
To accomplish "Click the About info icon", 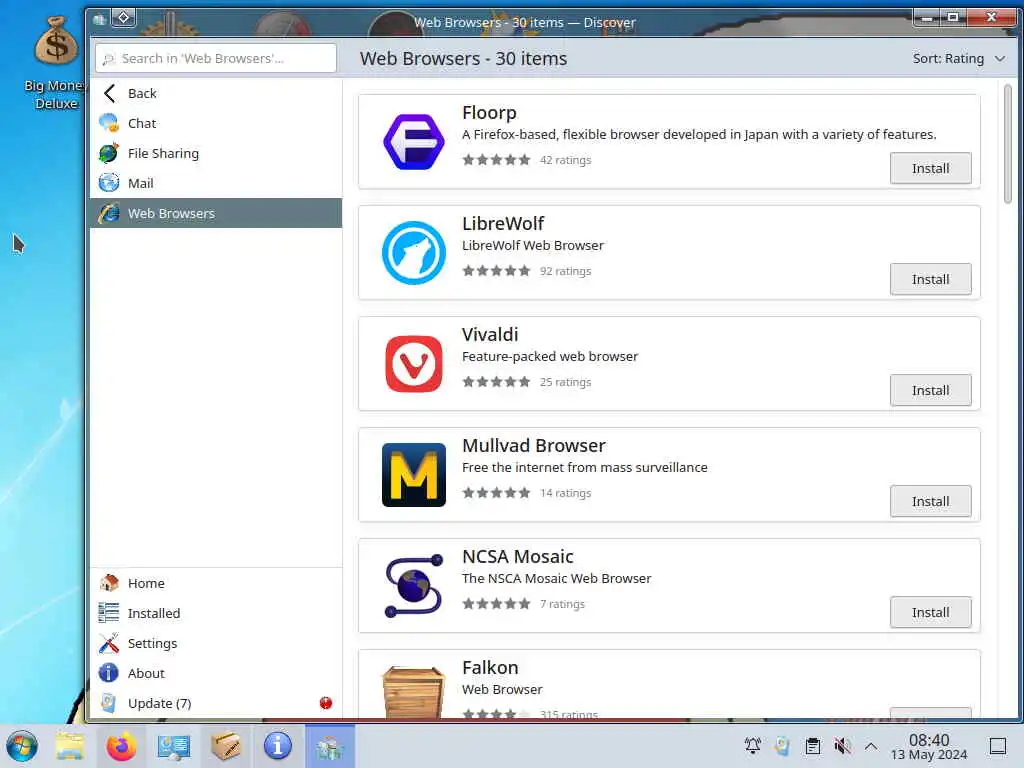I will [x=108, y=673].
